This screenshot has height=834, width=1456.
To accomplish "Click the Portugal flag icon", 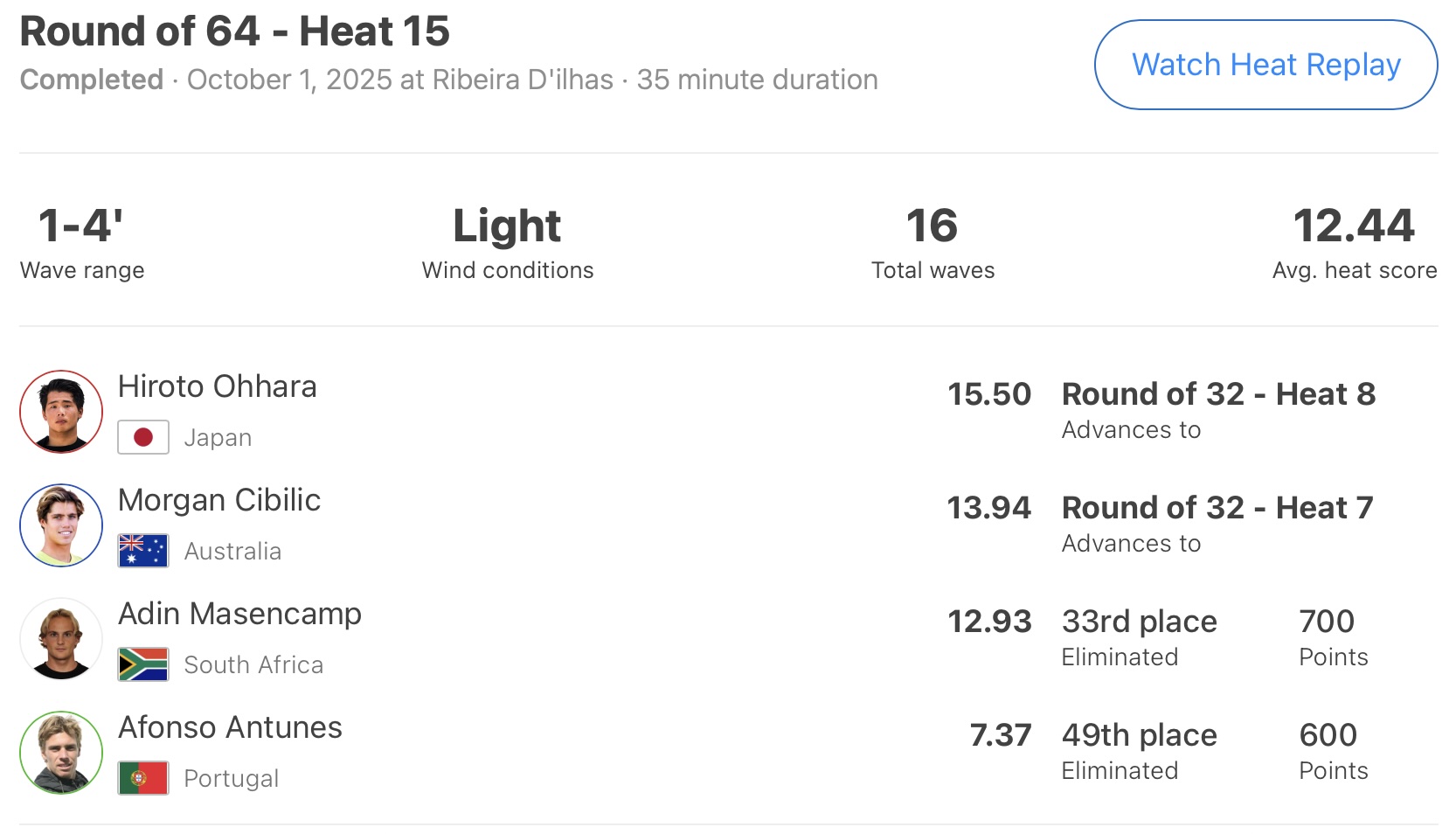I will [x=143, y=778].
